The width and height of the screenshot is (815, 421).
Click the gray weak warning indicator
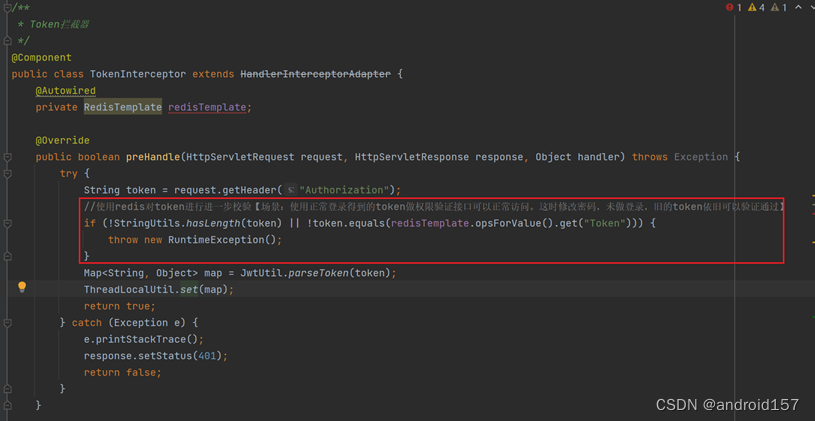coord(779,7)
